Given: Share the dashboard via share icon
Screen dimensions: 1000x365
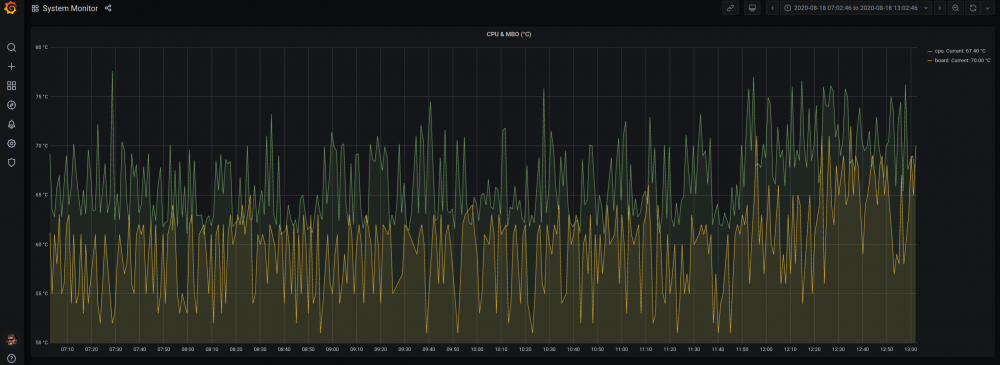Looking at the screenshot, I should tap(108, 8).
